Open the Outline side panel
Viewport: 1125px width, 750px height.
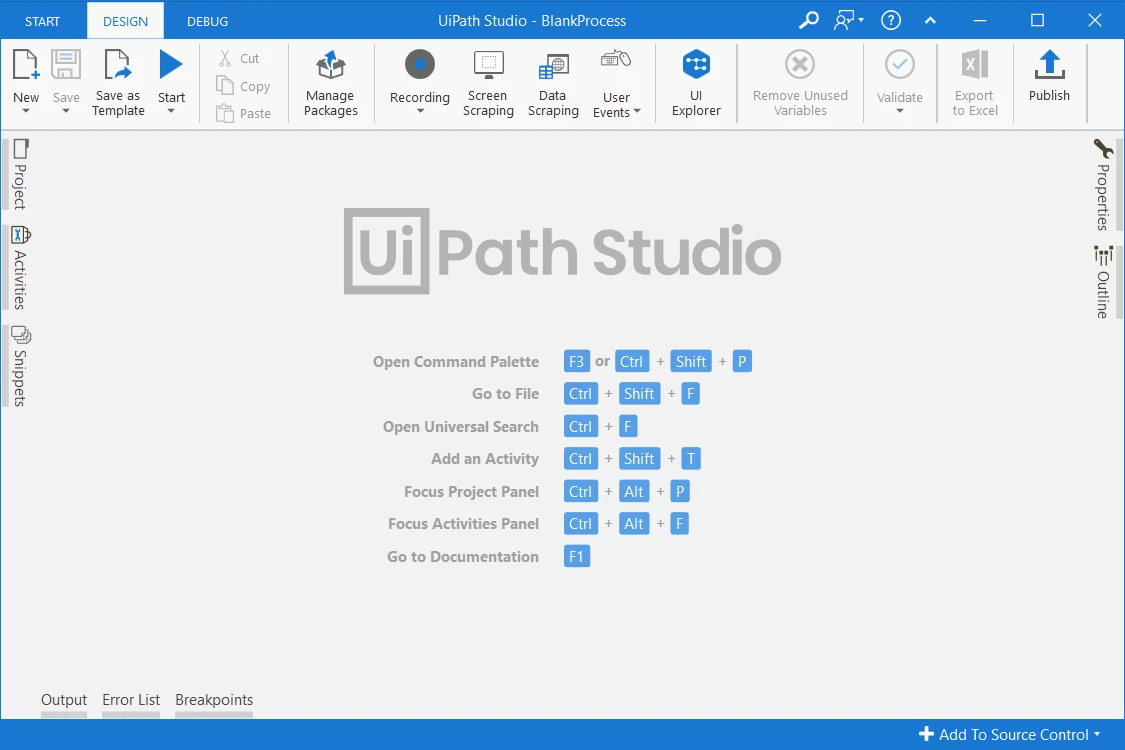[1103, 282]
